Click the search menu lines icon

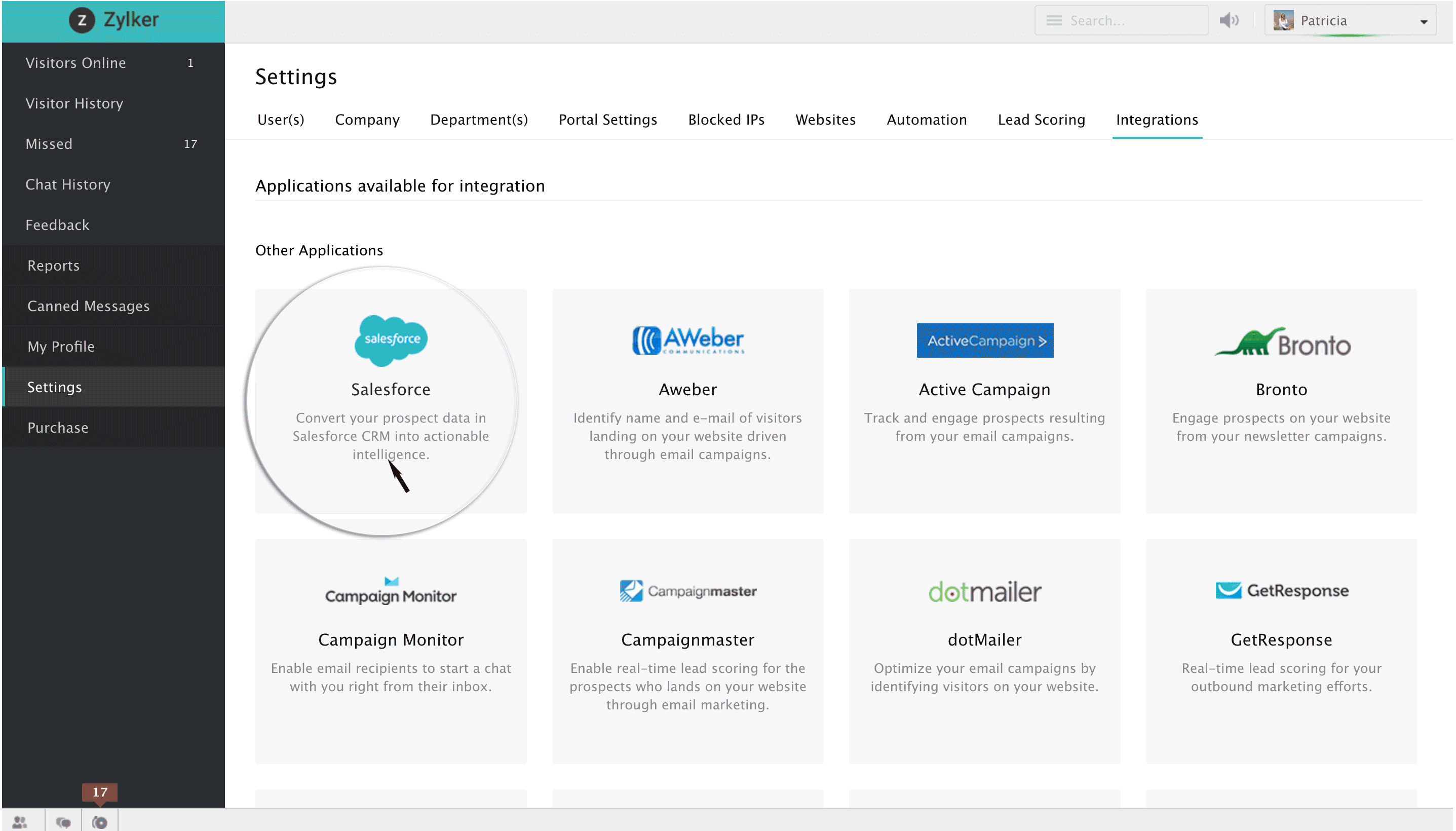point(1053,21)
